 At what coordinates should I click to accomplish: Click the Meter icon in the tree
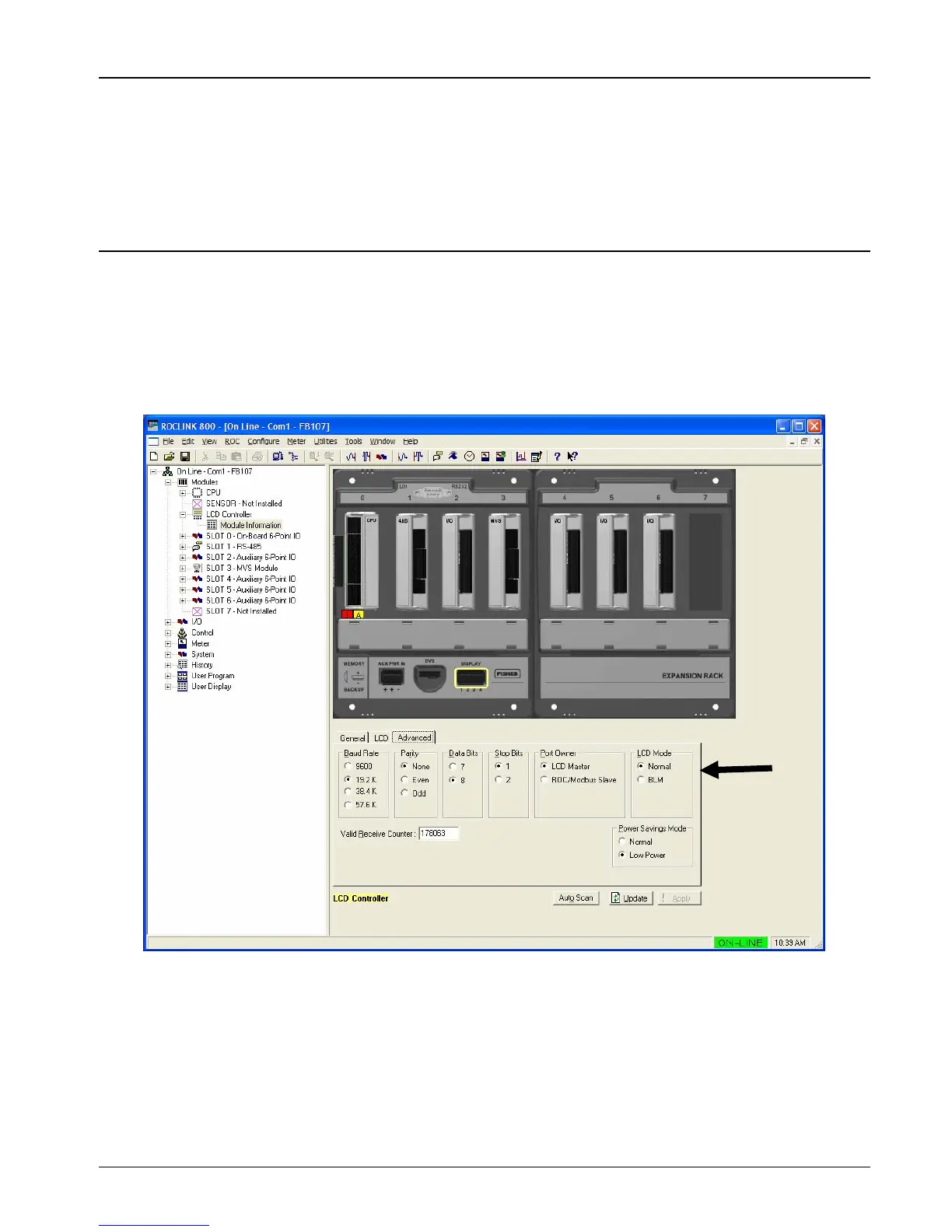183,644
